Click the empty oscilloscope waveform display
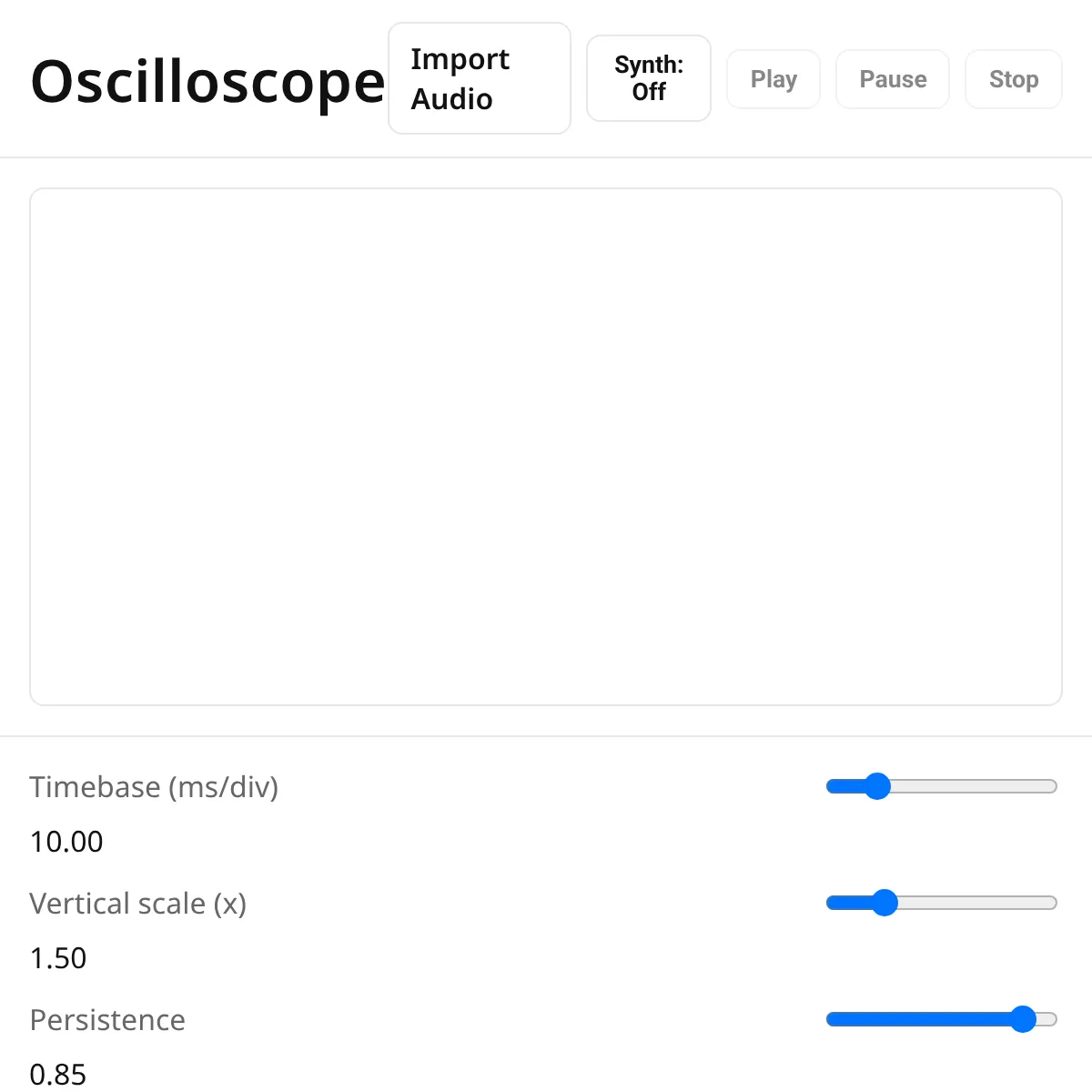1092x1092 pixels. tap(546, 447)
